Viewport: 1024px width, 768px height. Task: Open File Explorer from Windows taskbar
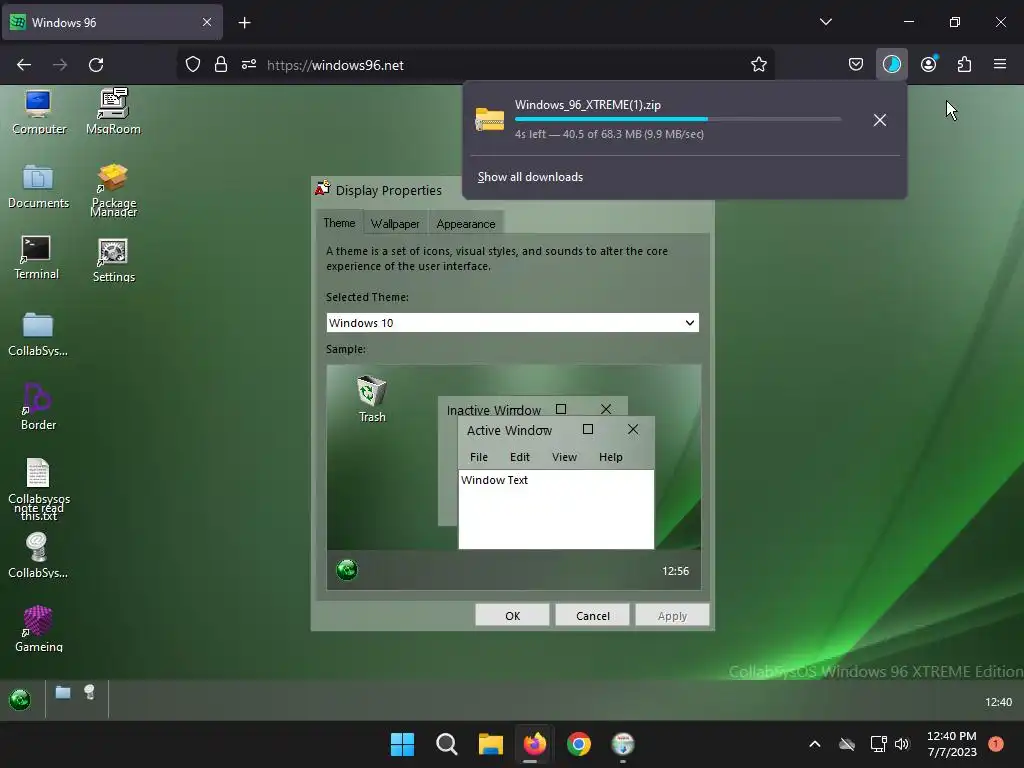tap(490, 744)
